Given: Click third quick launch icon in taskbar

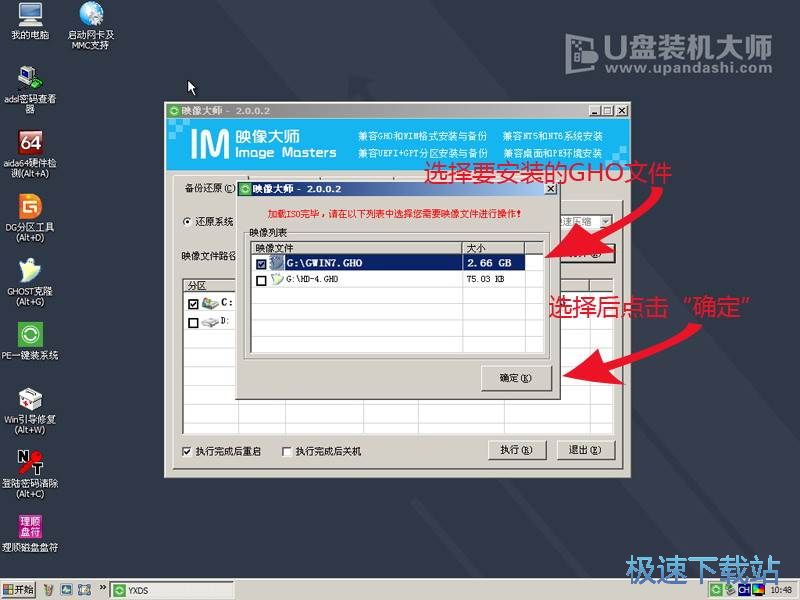Looking at the screenshot, I should 84,590.
